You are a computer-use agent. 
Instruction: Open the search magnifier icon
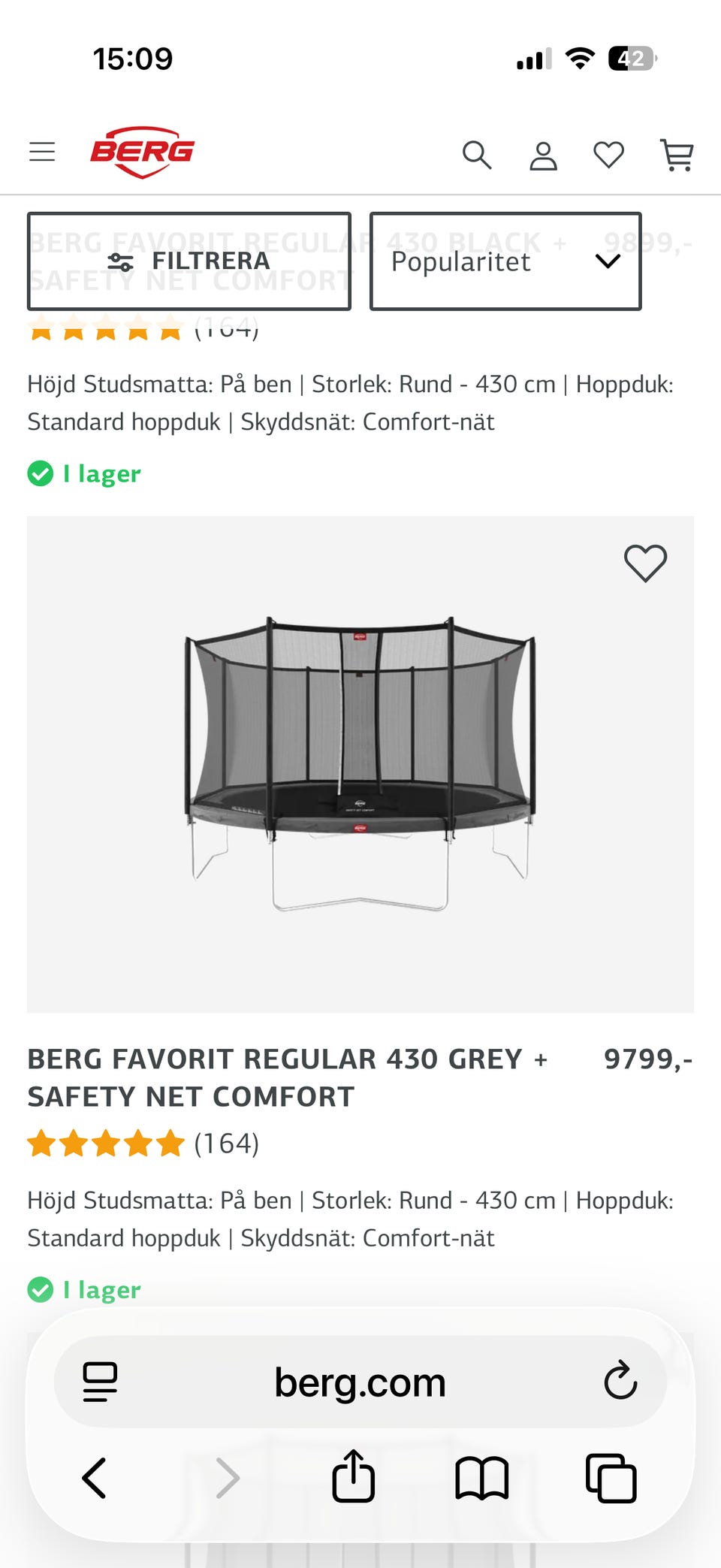pos(476,156)
